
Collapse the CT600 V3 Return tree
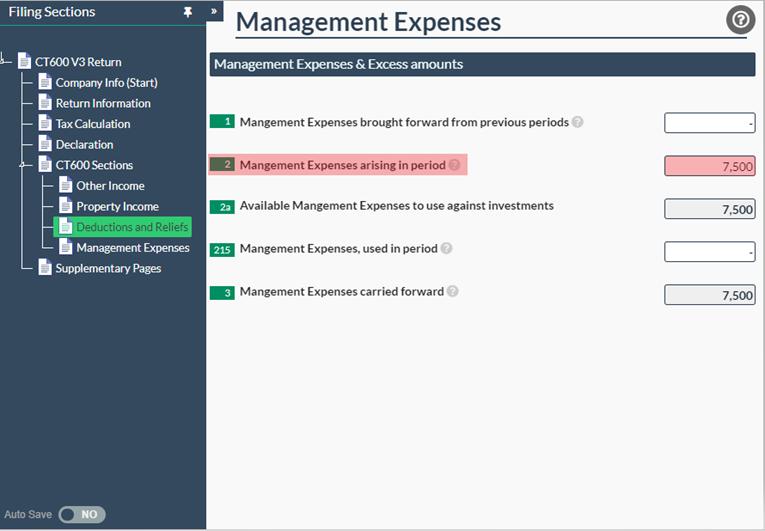pos(4,61)
